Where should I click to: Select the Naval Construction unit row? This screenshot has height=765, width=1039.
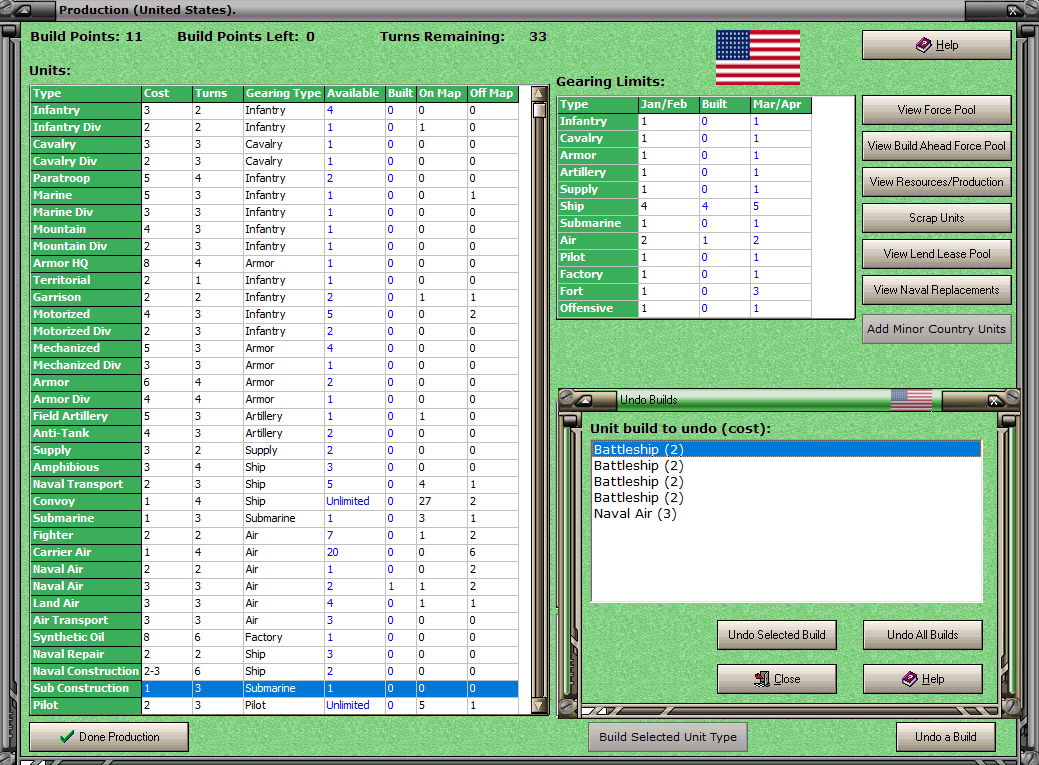click(x=274, y=672)
